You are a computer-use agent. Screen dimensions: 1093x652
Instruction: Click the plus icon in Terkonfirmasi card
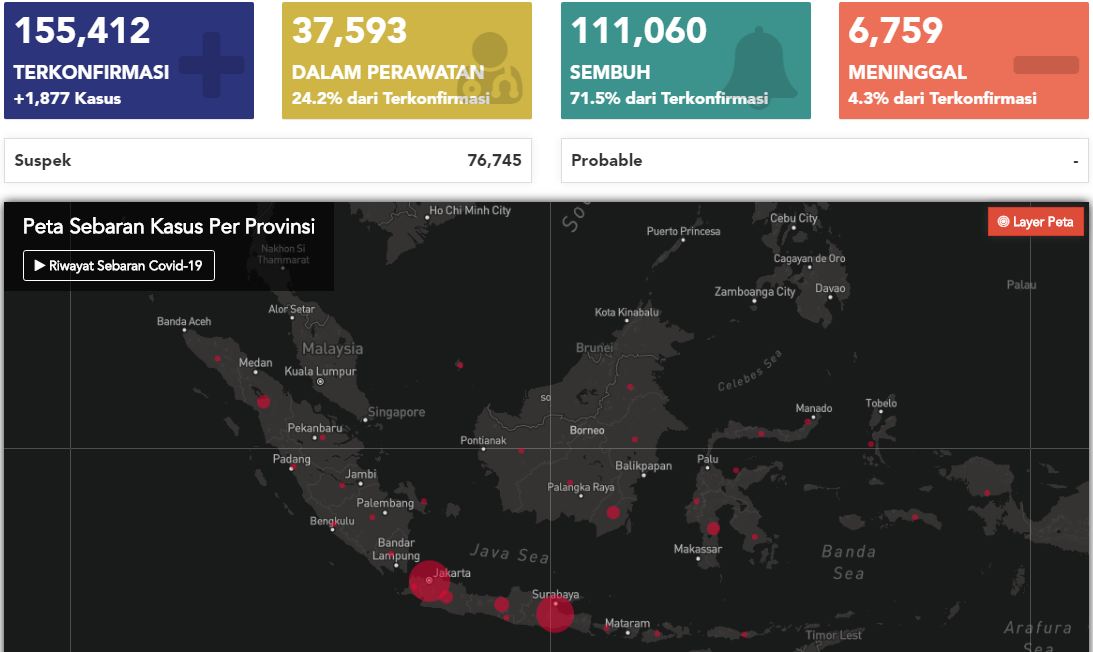211,65
